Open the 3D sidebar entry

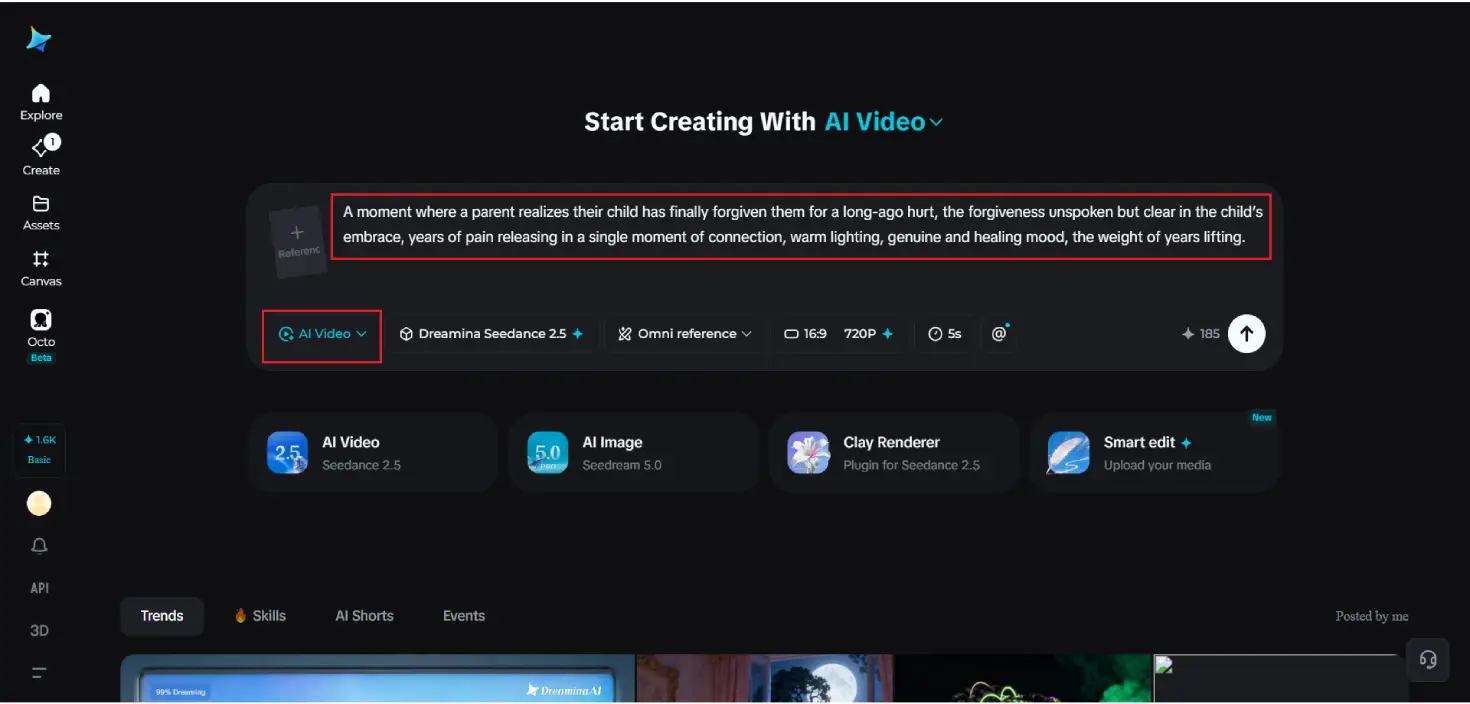coord(39,630)
